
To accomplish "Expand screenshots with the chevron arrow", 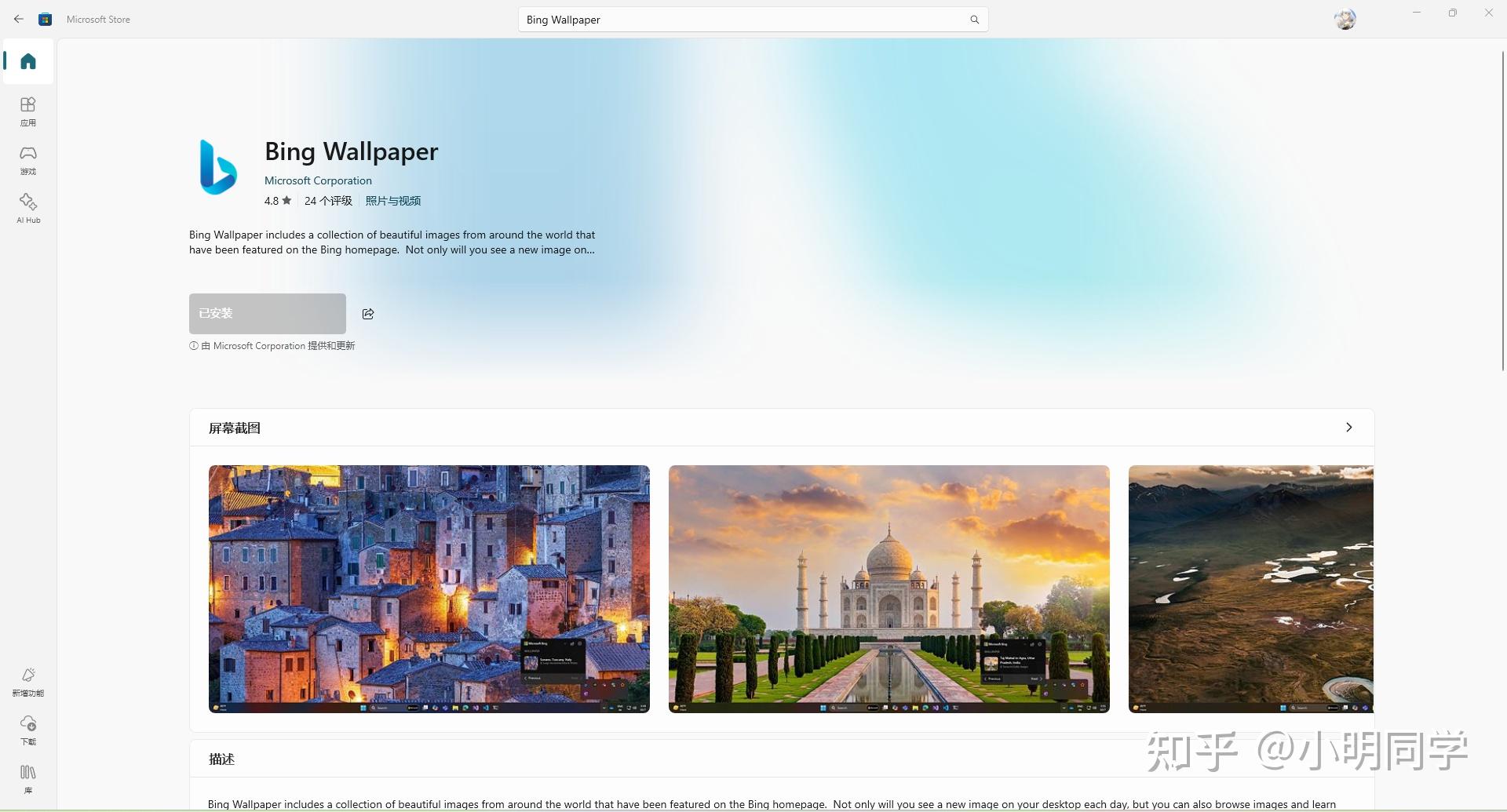I will 1349,428.
